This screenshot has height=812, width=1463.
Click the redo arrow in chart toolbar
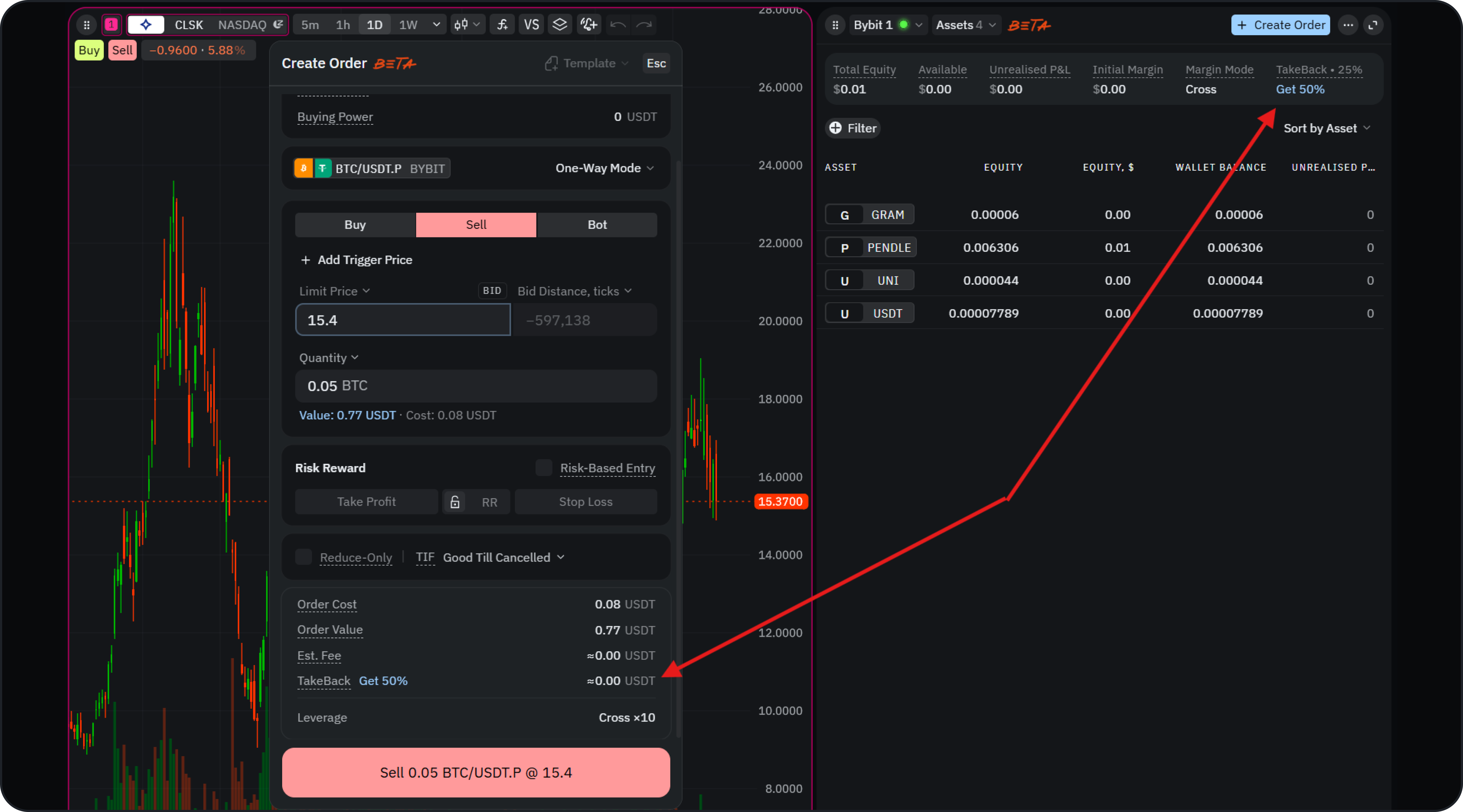tap(644, 25)
